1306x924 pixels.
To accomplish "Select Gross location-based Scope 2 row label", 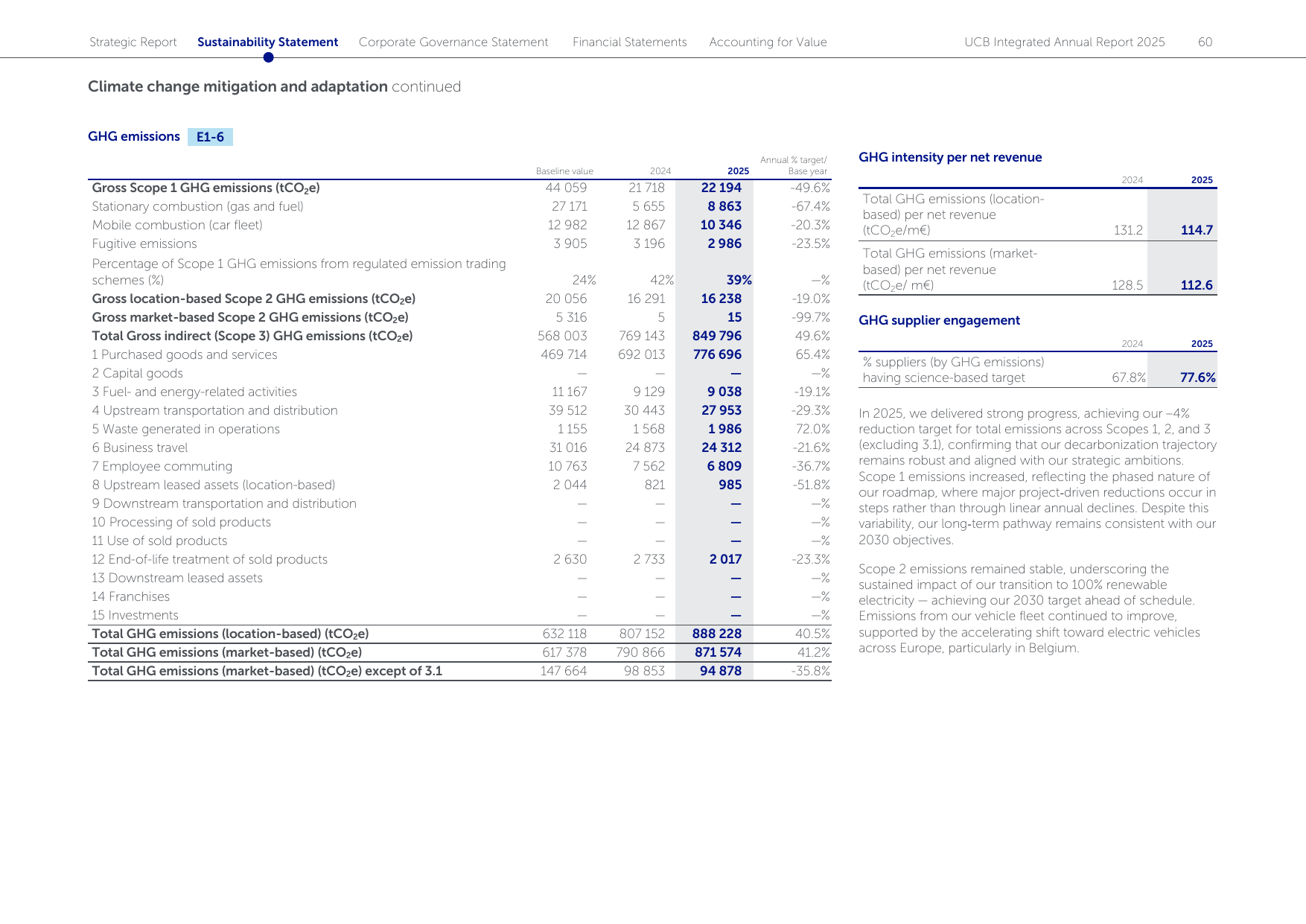I will click(x=254, y=299).
